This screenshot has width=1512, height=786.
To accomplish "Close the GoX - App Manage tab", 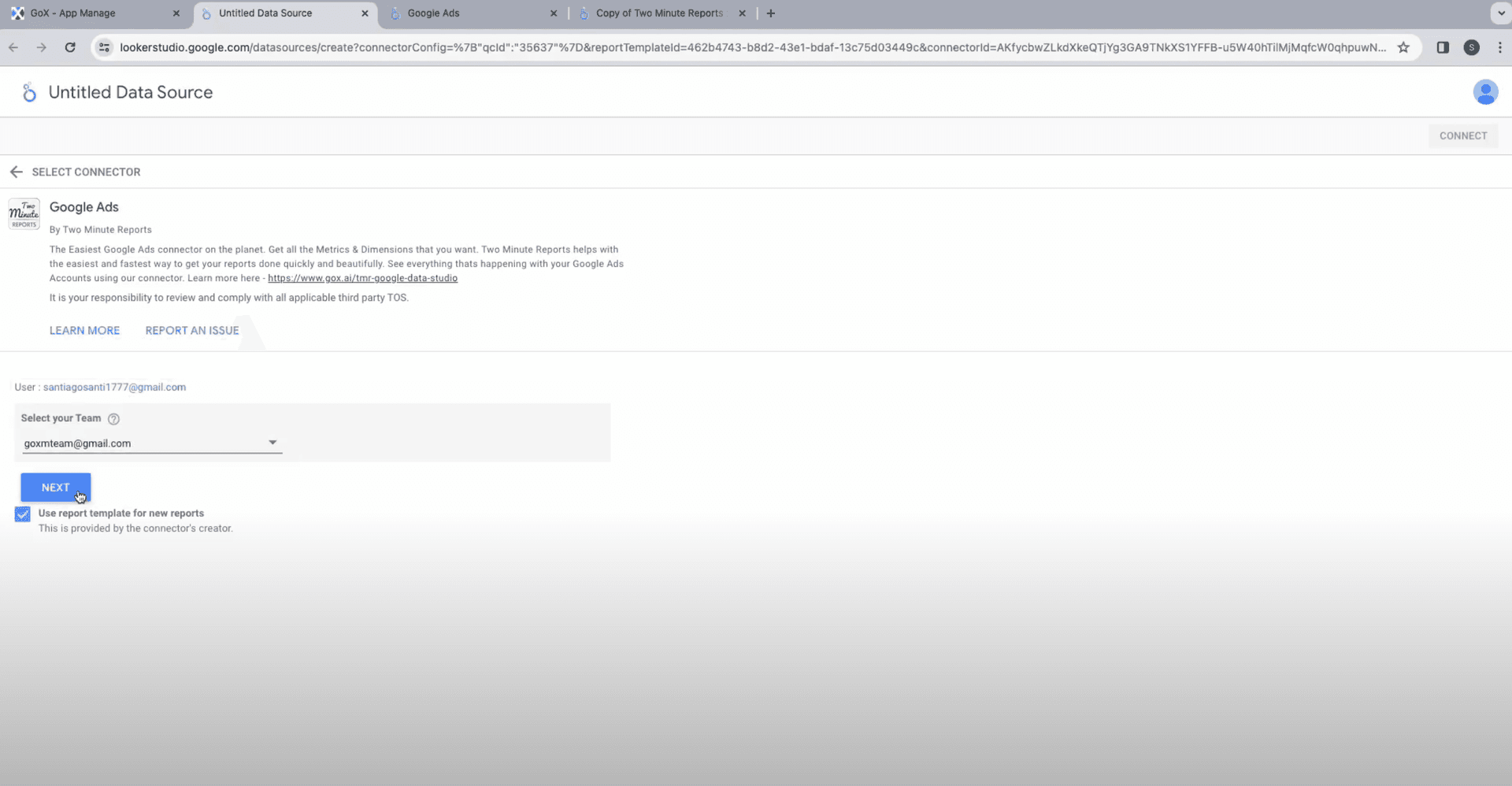I will 176,13.
